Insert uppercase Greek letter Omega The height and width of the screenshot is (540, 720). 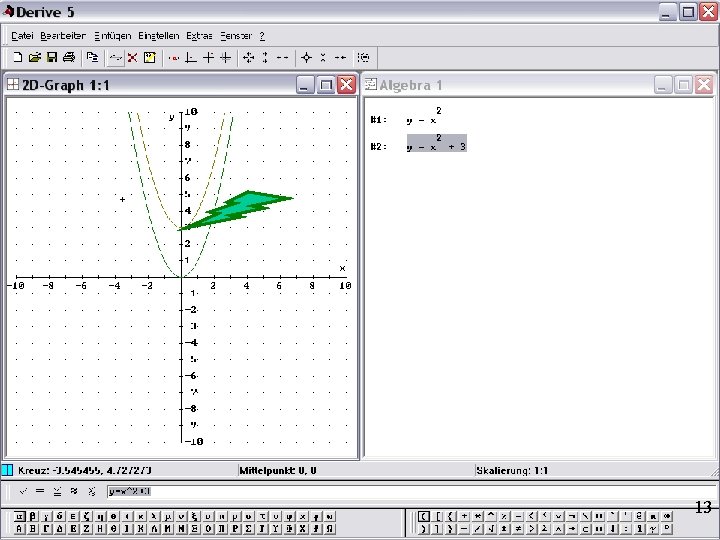(329, 529)
